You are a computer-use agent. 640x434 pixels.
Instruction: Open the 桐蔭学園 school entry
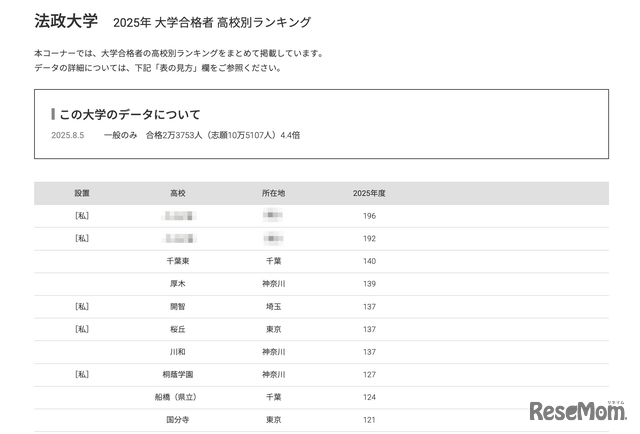177,374
